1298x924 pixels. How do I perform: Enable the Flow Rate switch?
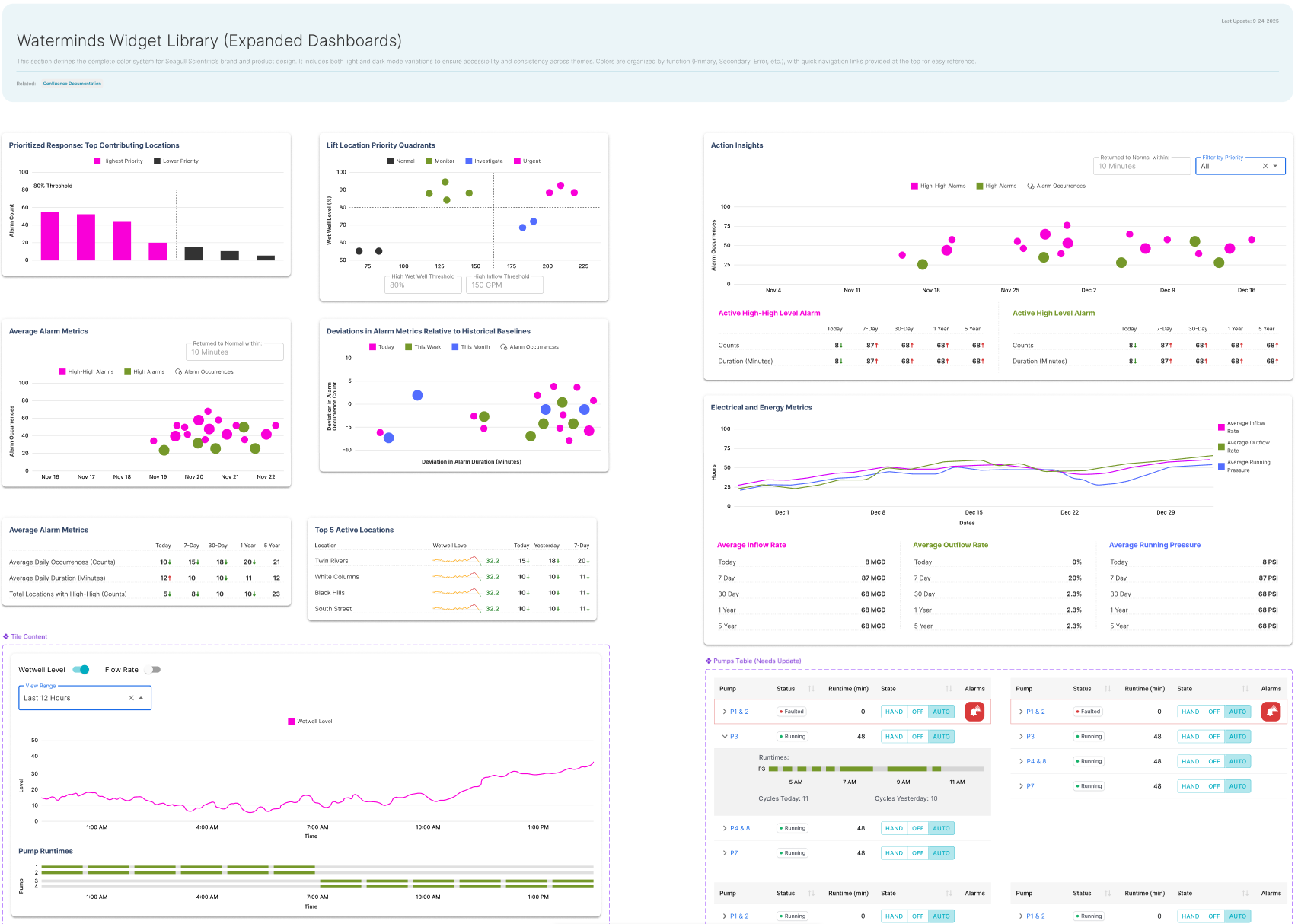(x=153, y=670)
